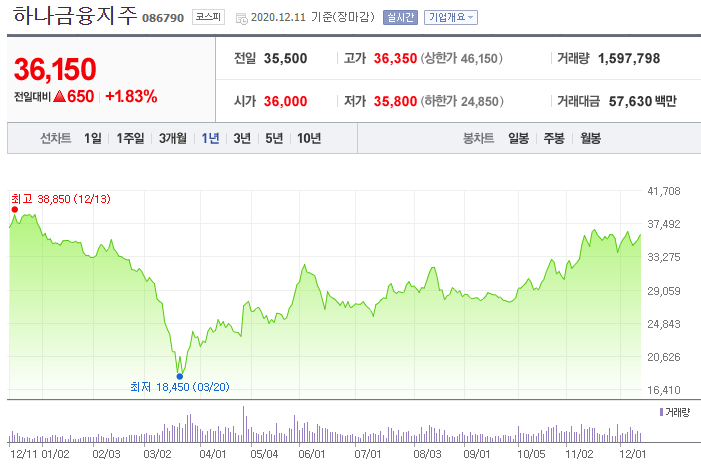The image size is (701, 466).
Task: Click the clock icon next to the 2020.12.11 date
Action: [x=241, y=18]
